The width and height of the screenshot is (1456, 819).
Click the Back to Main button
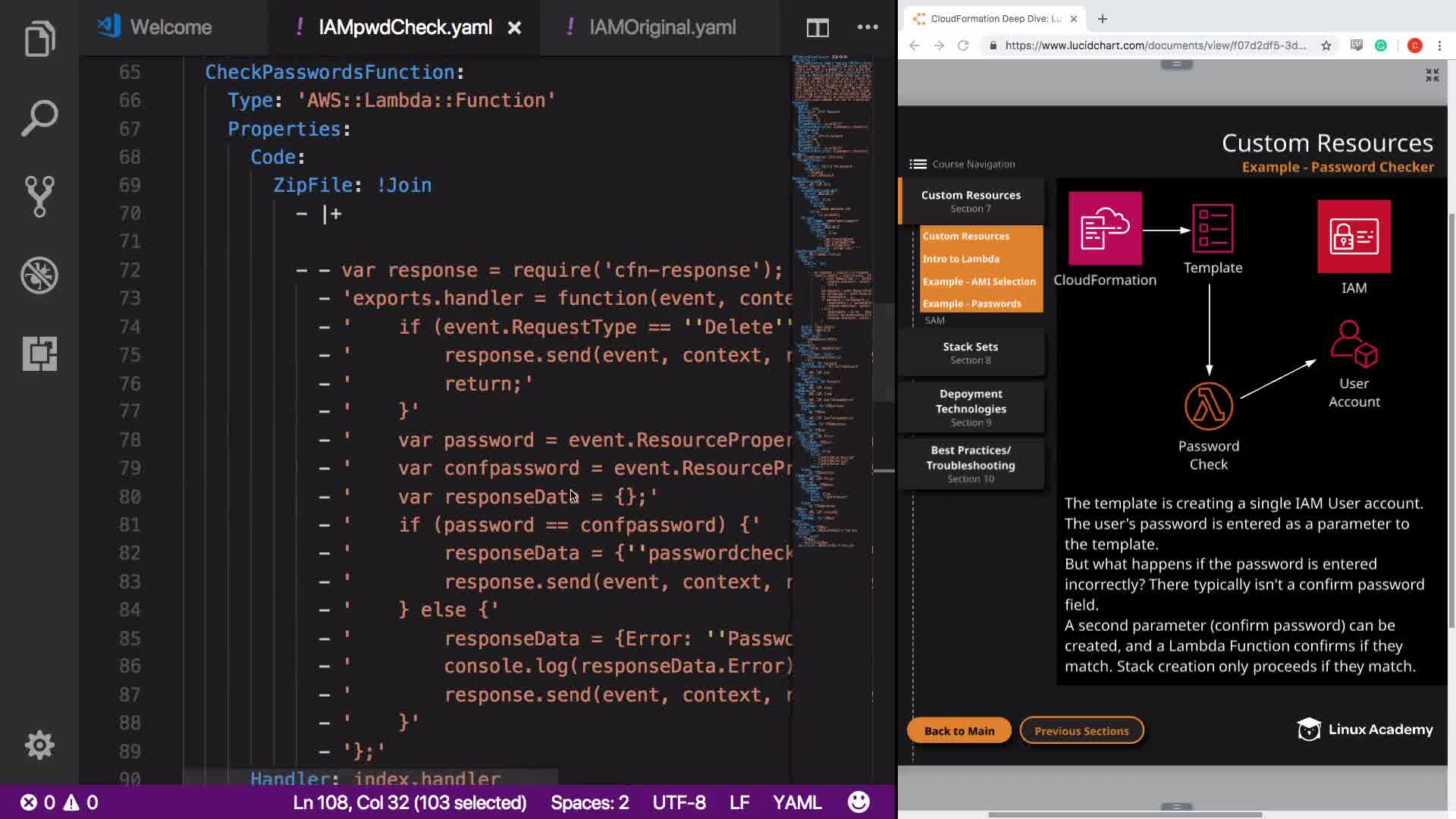pyautogui.click(x=959, y=730)
